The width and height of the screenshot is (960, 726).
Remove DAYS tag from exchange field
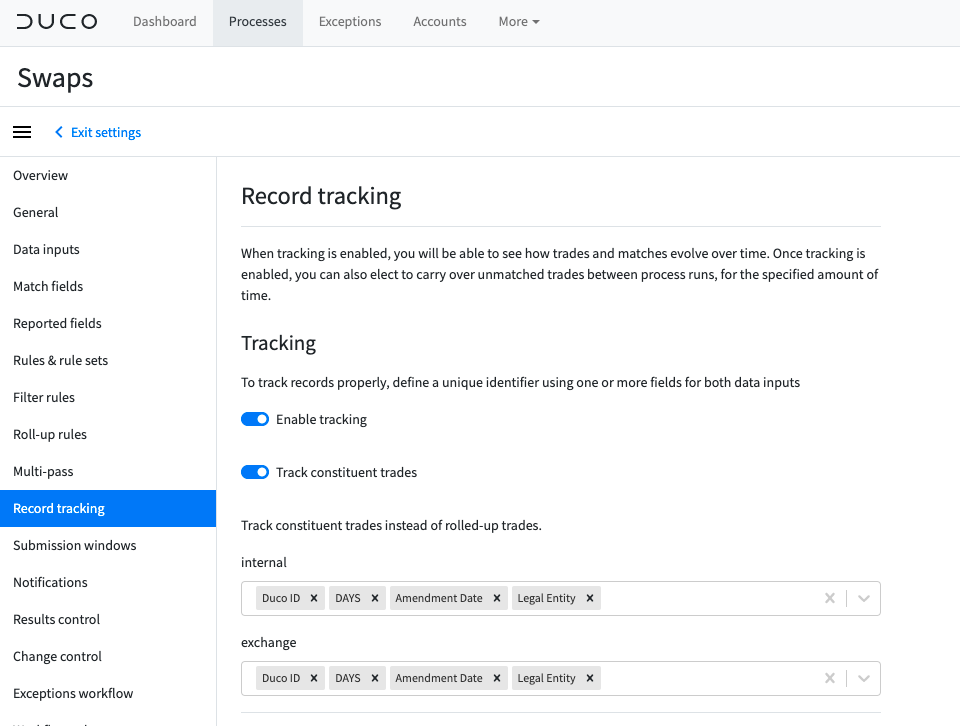click(375, 678)
